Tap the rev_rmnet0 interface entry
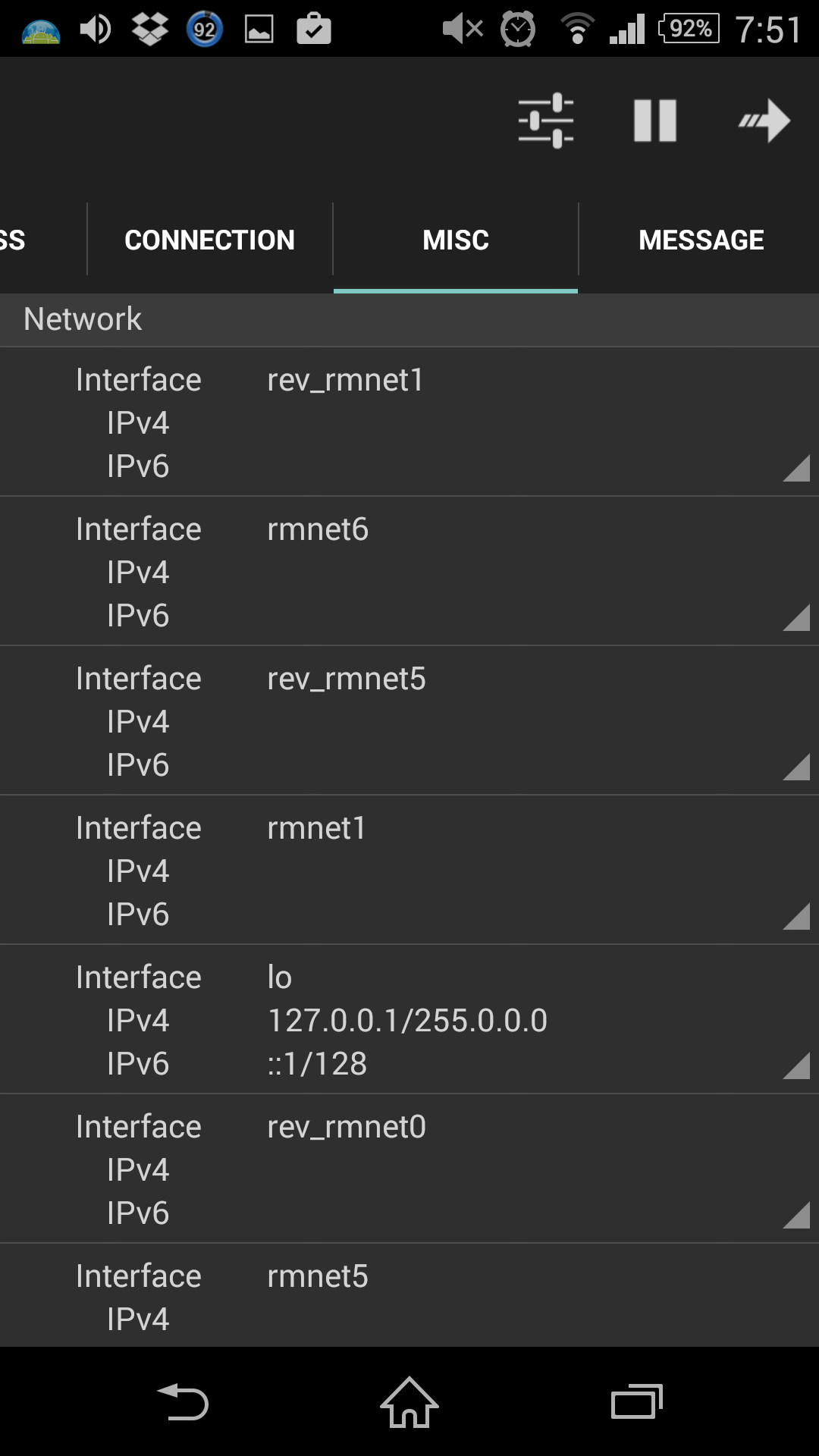Viewport: 819px width, 1456px height. pos(409,1169)
